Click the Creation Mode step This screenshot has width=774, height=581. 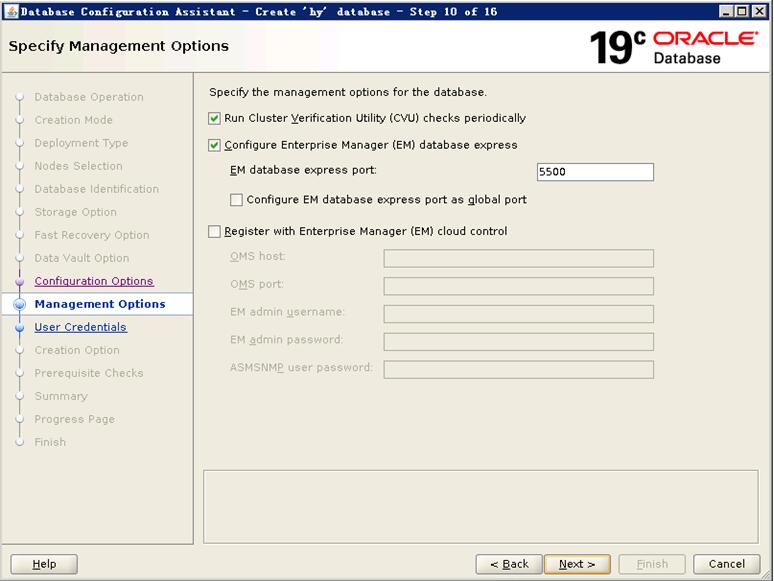pos(74,120)
